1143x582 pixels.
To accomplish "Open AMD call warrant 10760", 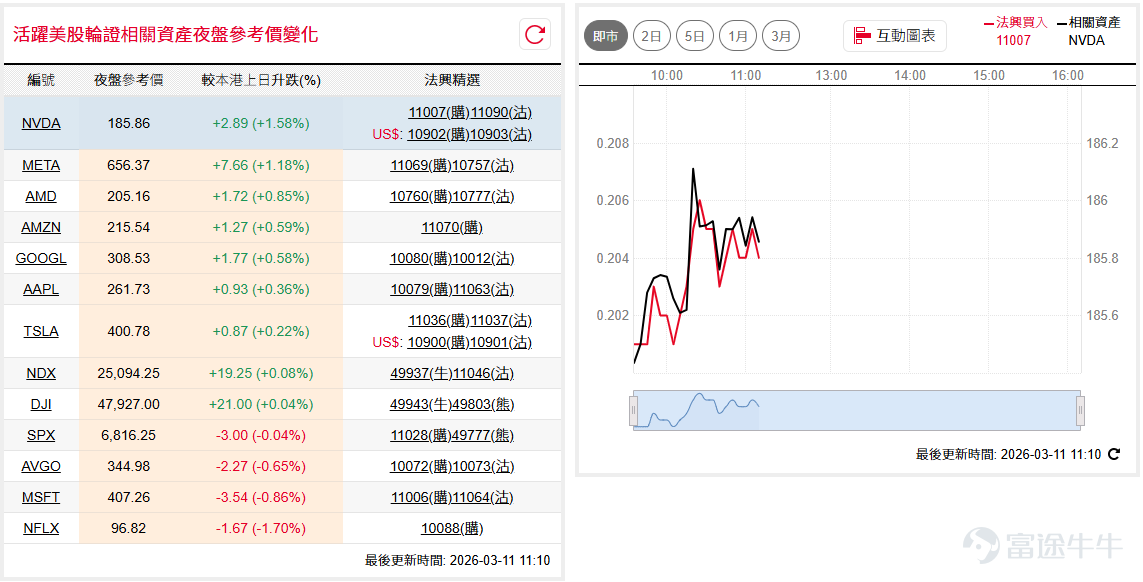I will [421, 196].
